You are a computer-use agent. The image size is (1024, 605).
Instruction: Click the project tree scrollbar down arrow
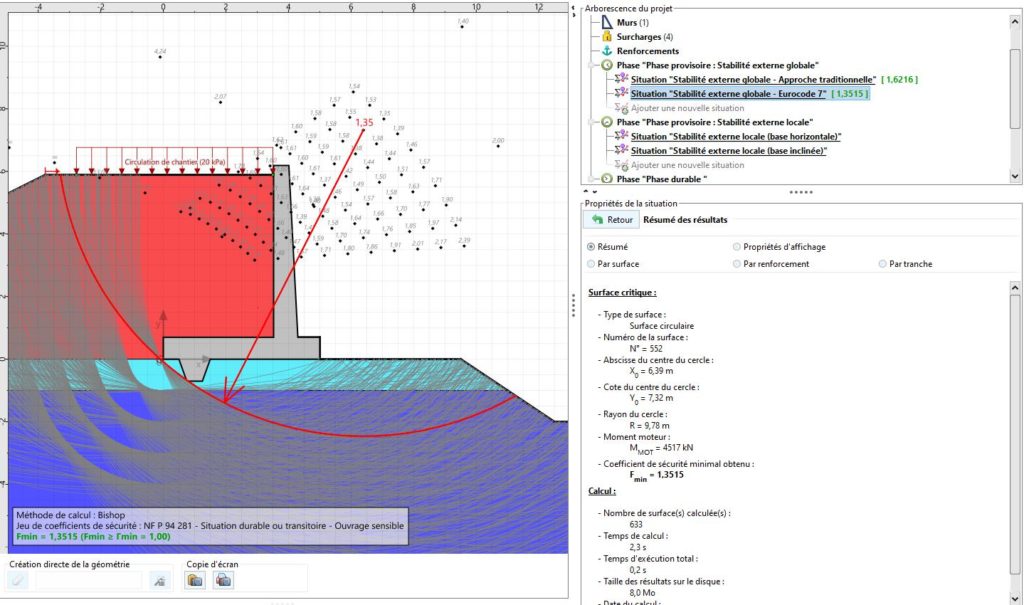(1015, 176)
